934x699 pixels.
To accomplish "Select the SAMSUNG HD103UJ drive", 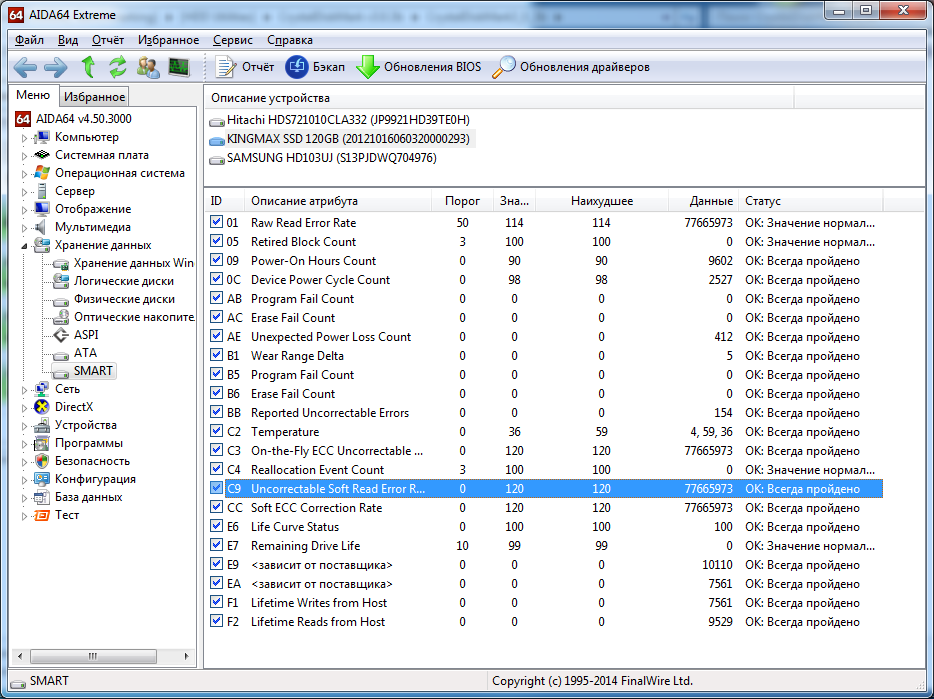I will 323,158.
